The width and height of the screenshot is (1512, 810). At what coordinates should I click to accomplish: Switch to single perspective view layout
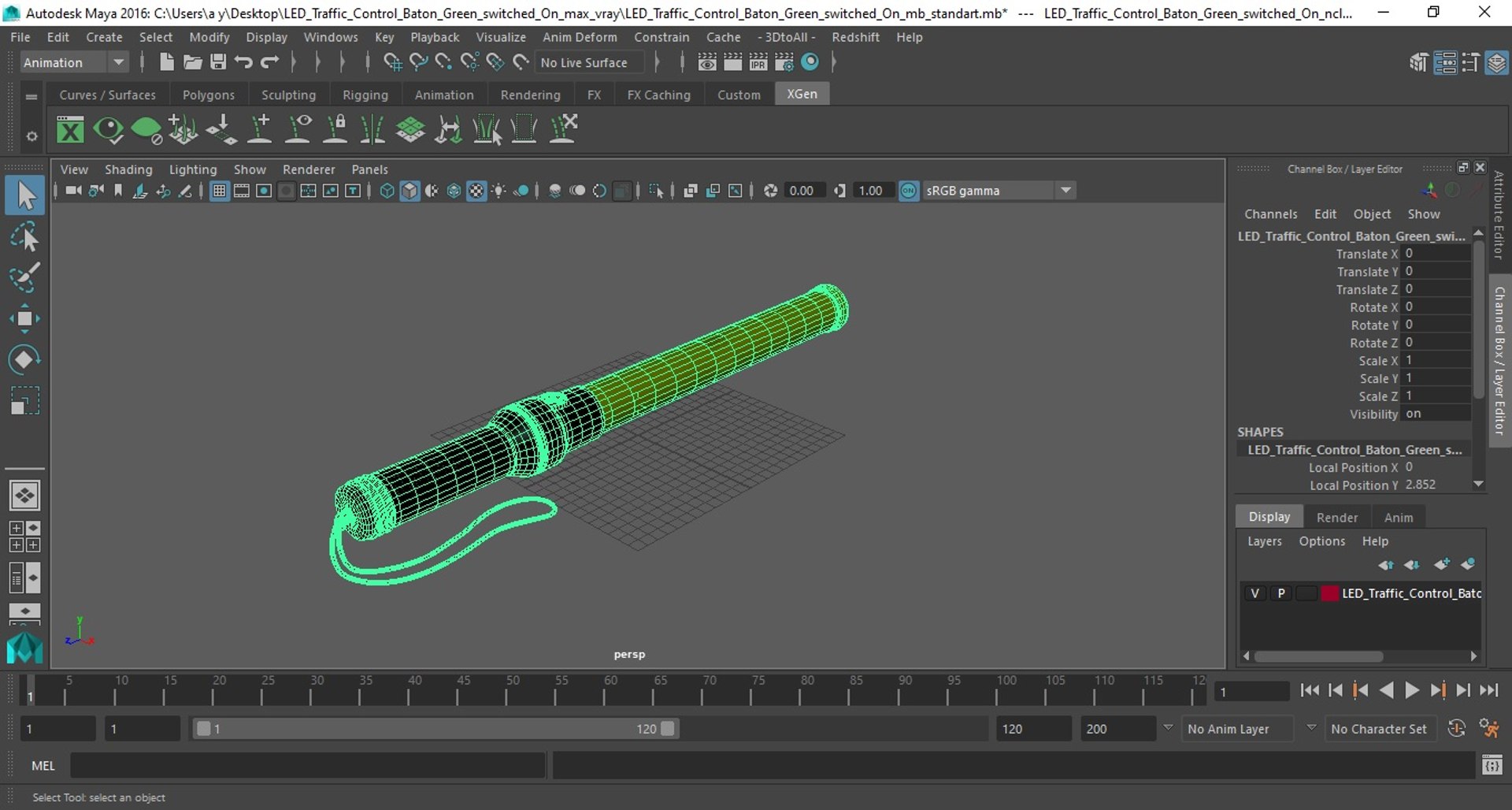24,496
